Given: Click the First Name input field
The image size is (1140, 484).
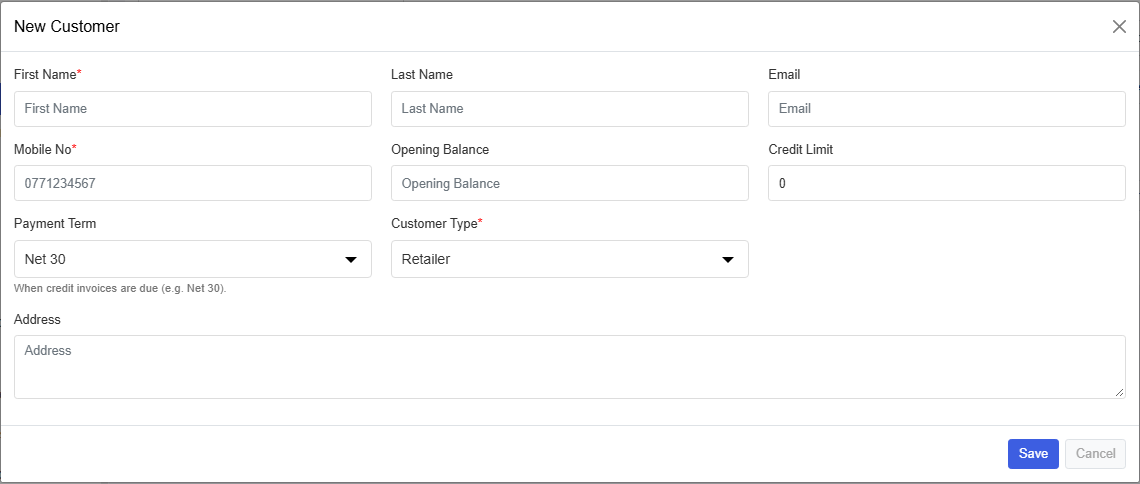Looking at the screenshot, I should pos(193,109).
